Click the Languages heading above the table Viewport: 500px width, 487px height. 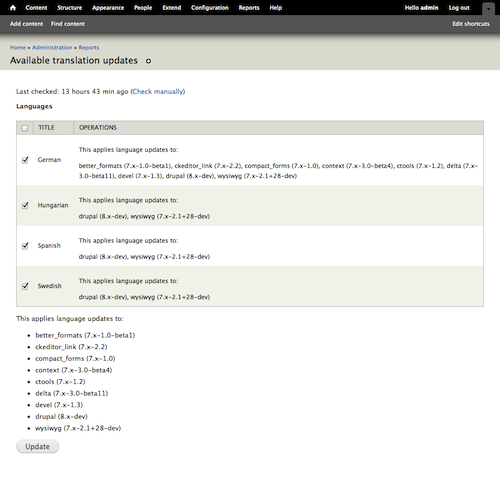click(34, 107)
